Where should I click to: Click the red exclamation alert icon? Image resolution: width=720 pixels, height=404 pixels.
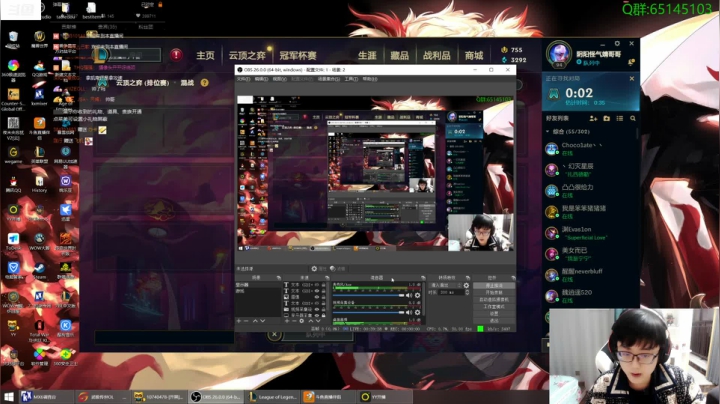pyautogui.click(x=176, y=55)
